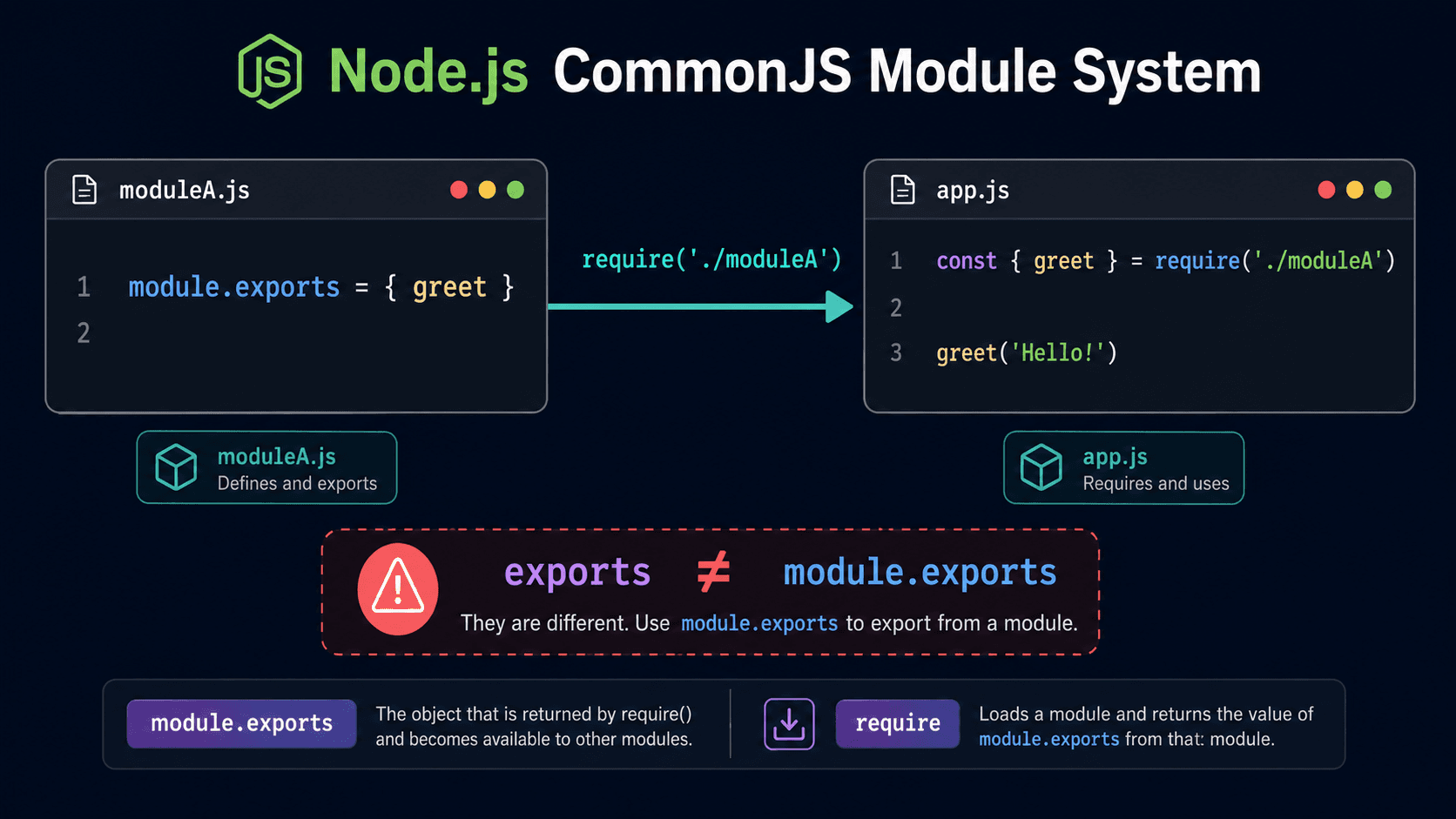1456x819 pixels.
Task: Click the yellow dot in app.js window
Action: coord(1355,190)
